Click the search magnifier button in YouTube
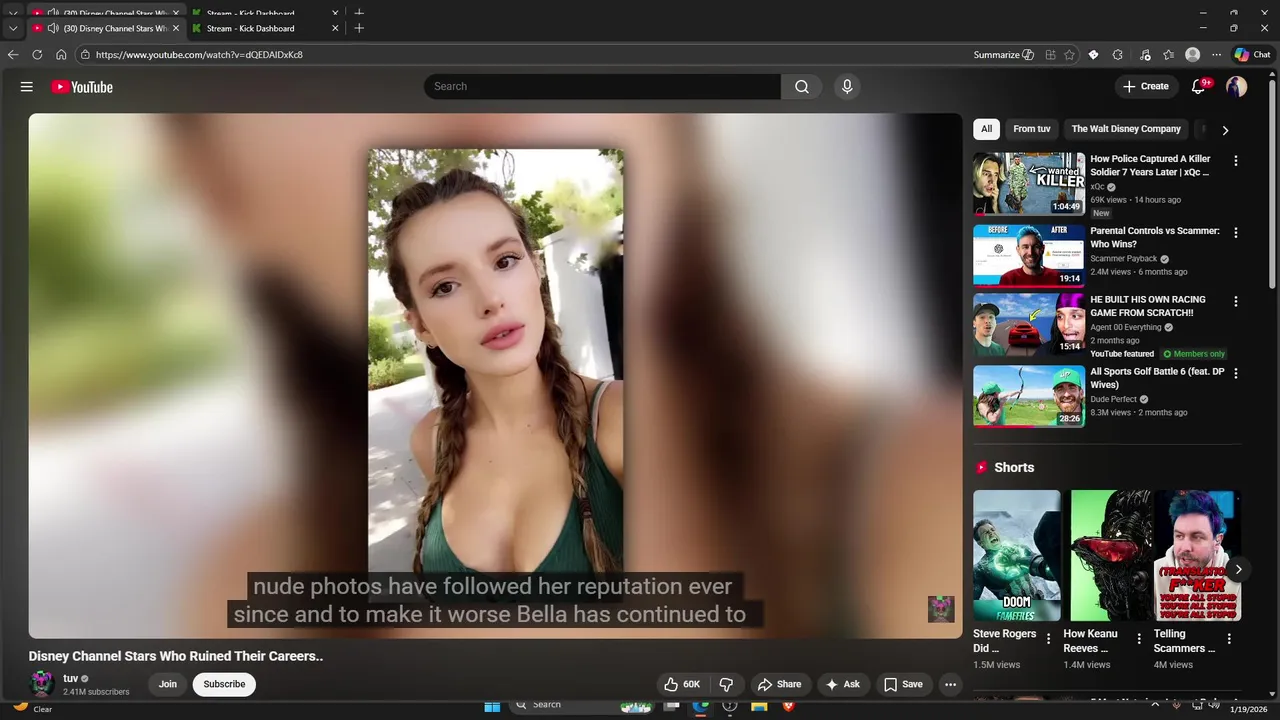Image resolution: width=1280 pixels, height=720 pixels. [802, 87]
